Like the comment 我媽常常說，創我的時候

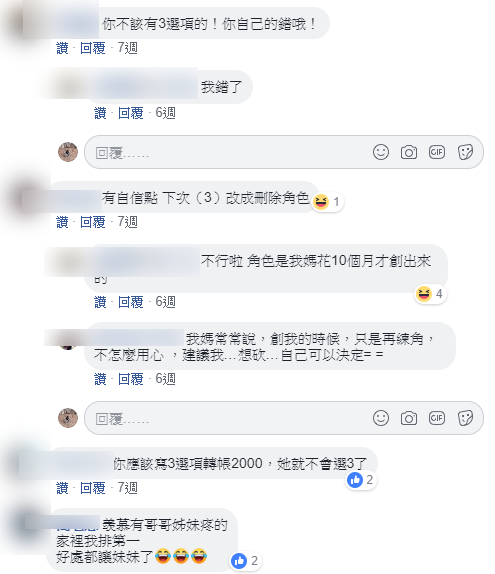[100, 379]
